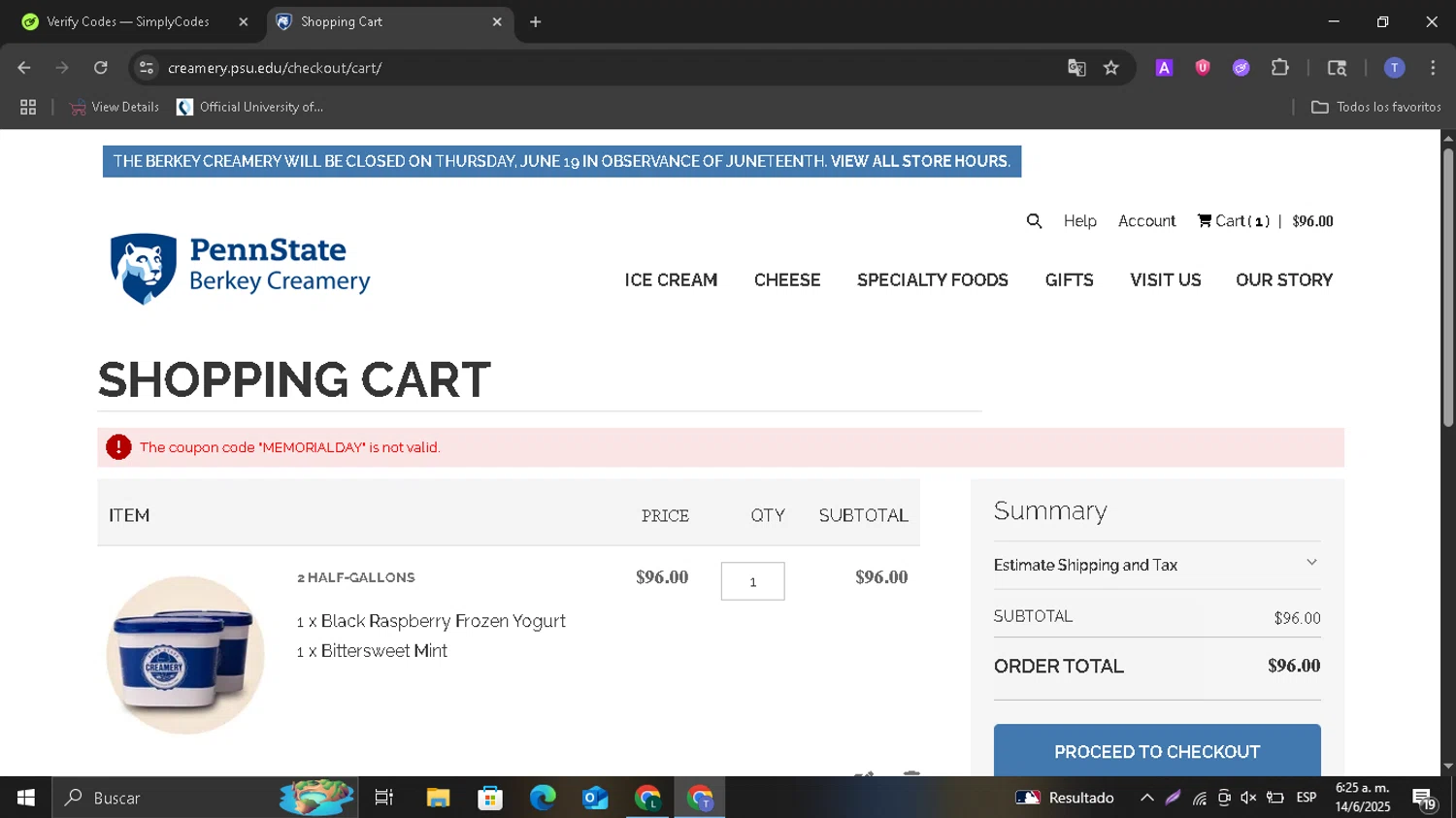Open the Extensions puzzle piece menu

[1280, 68]
